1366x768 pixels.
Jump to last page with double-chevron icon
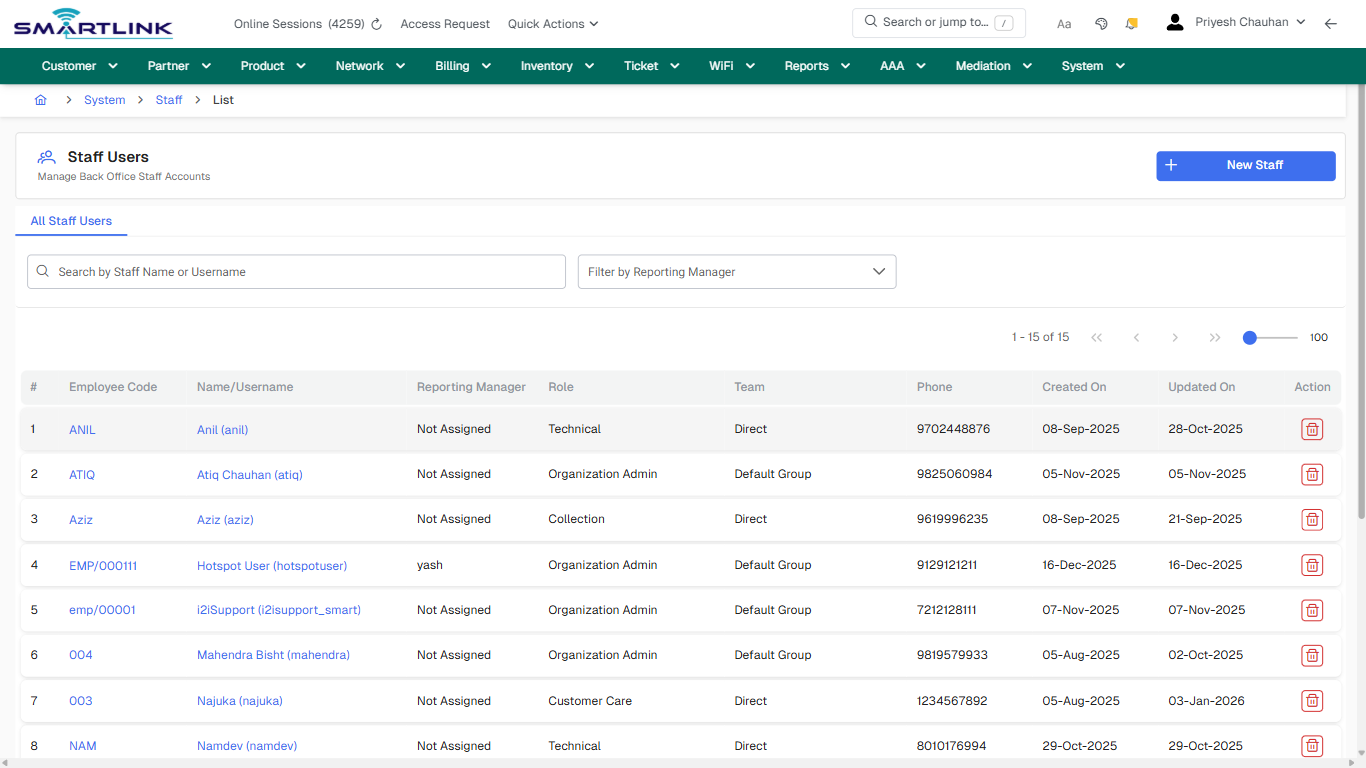click(x=1215, y=338)
